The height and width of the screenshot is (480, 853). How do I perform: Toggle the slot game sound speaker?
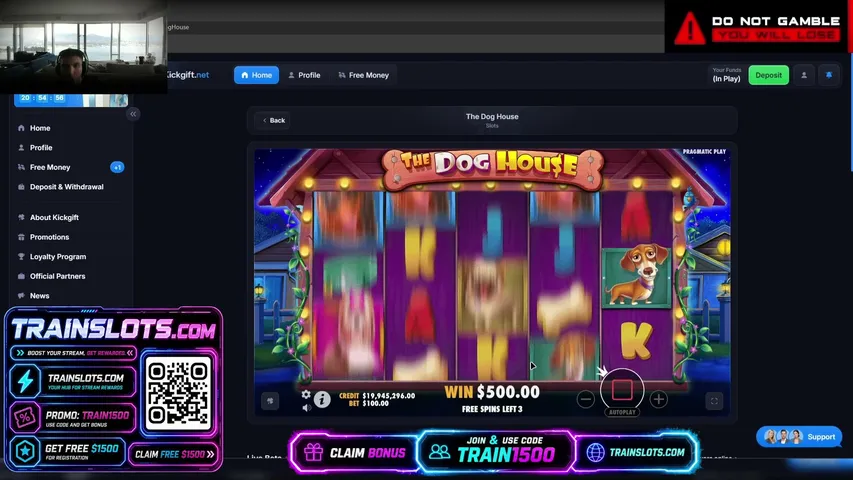[306, 407]
